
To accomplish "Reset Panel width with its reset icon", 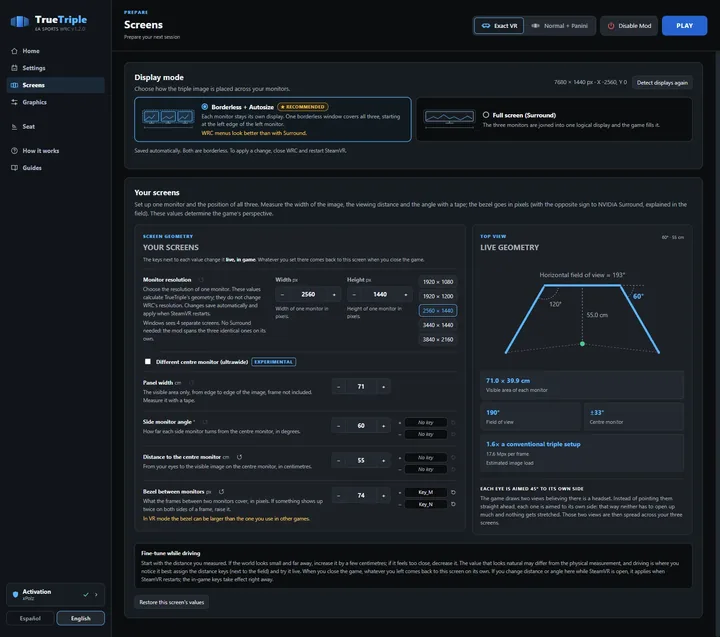I will coord(191,383).
